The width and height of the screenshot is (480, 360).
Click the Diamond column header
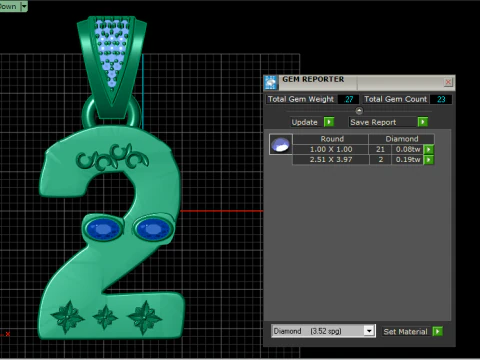(x=402, y=139)
